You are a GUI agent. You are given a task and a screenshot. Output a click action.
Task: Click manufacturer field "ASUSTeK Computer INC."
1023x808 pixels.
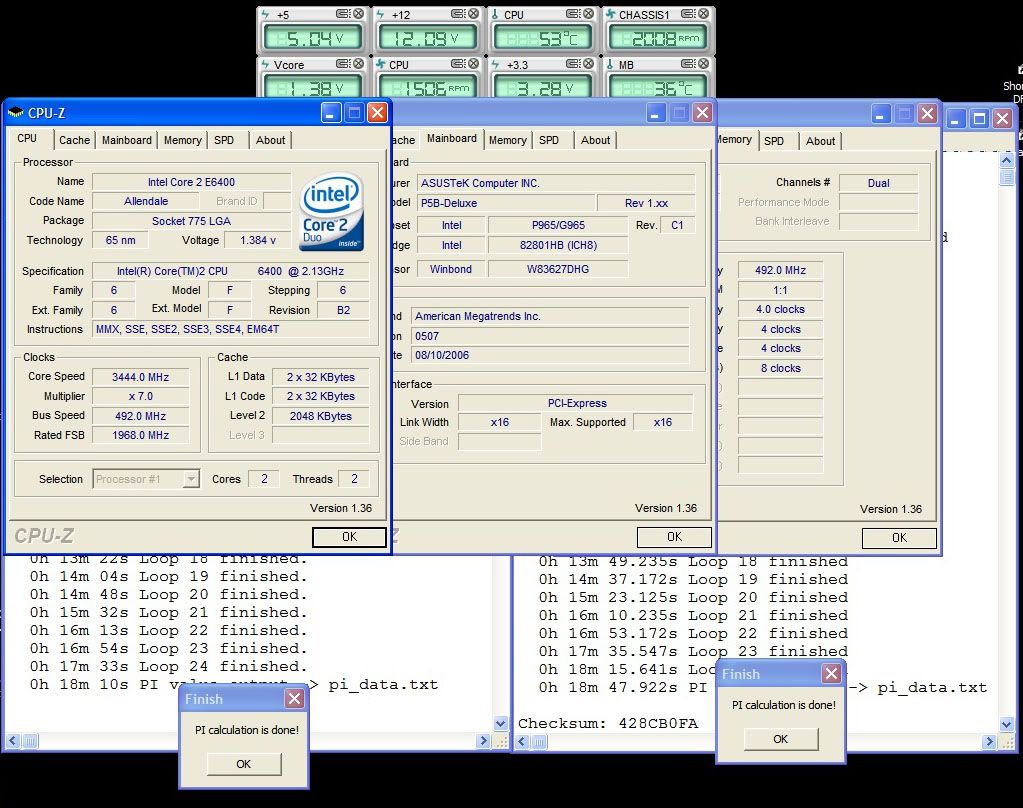[x=556, y=183]
